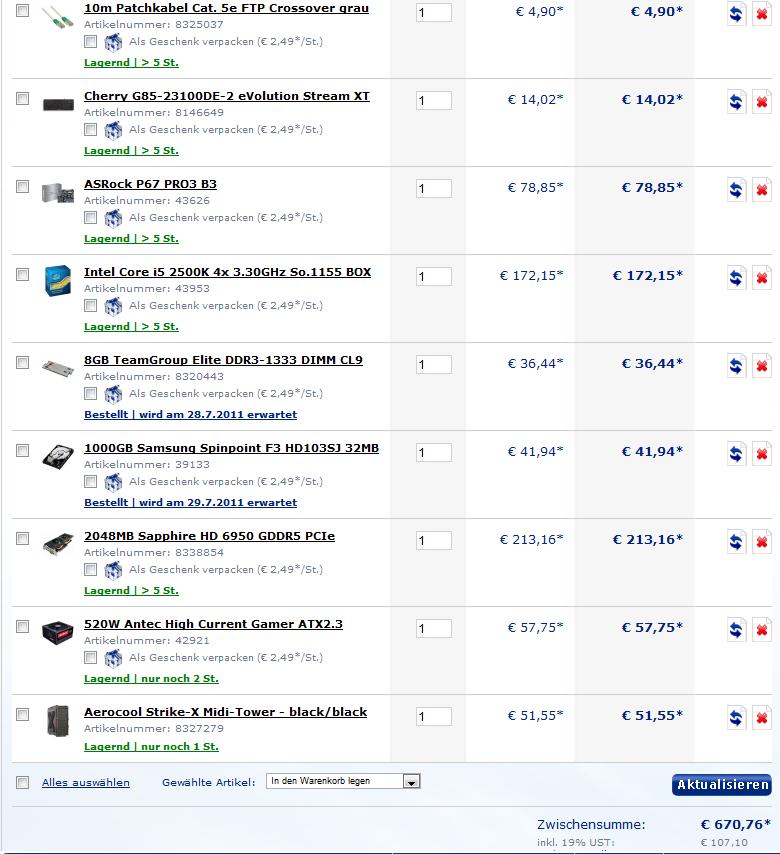Click quantity field for 1000GB Samsung Spinpoint
The image size is (780, 854).
pos(434,453)
